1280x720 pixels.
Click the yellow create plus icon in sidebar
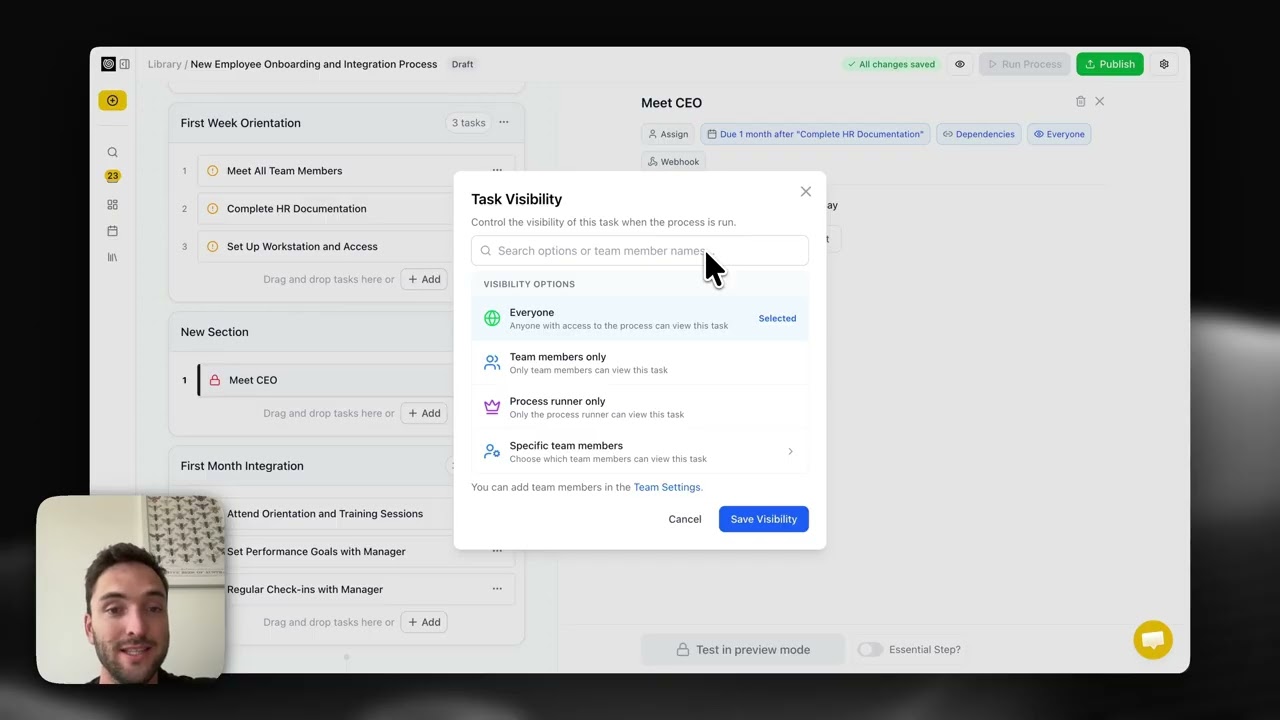pos(112,100)
